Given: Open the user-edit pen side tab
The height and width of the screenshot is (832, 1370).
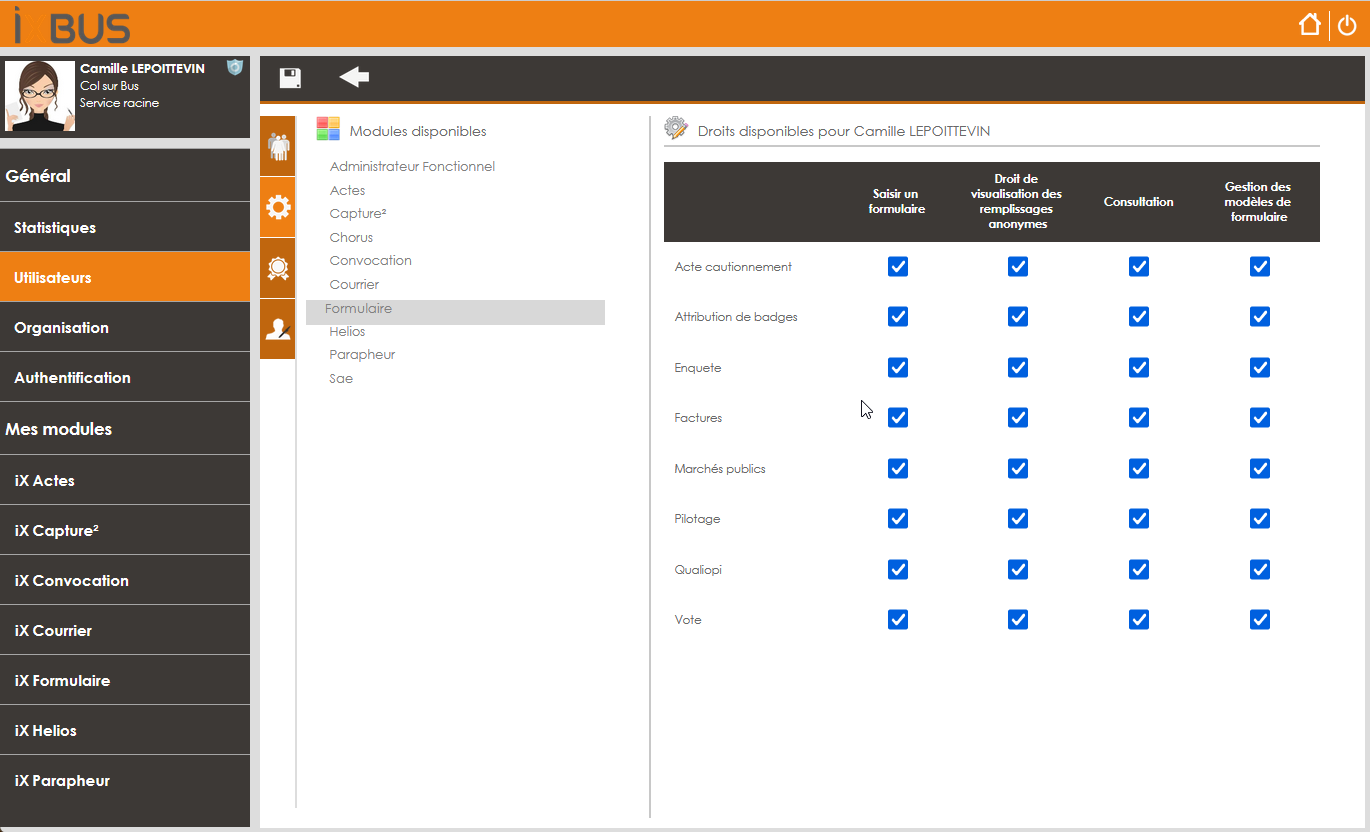Looking at the screenshot, I should coord(278,329).
